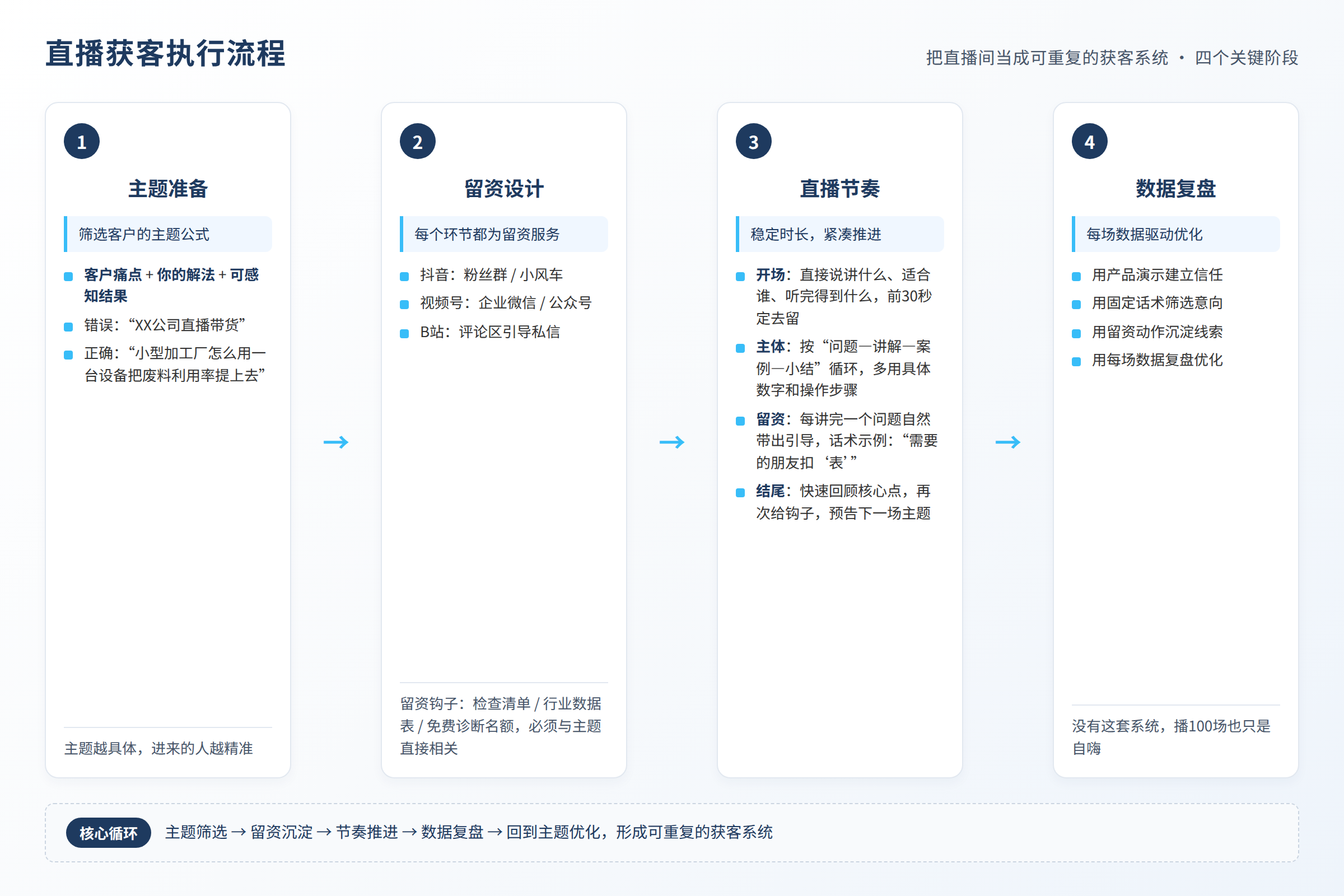Click the 筛选客户的主题公式 highlight box
This screenshot has height=896, width=1344.
[x=168, y=234]
